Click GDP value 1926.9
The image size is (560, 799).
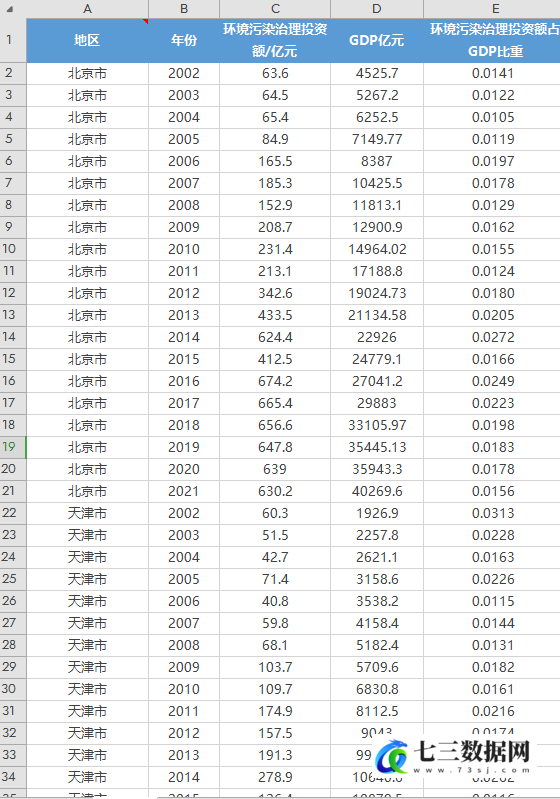tap(377, 513)
